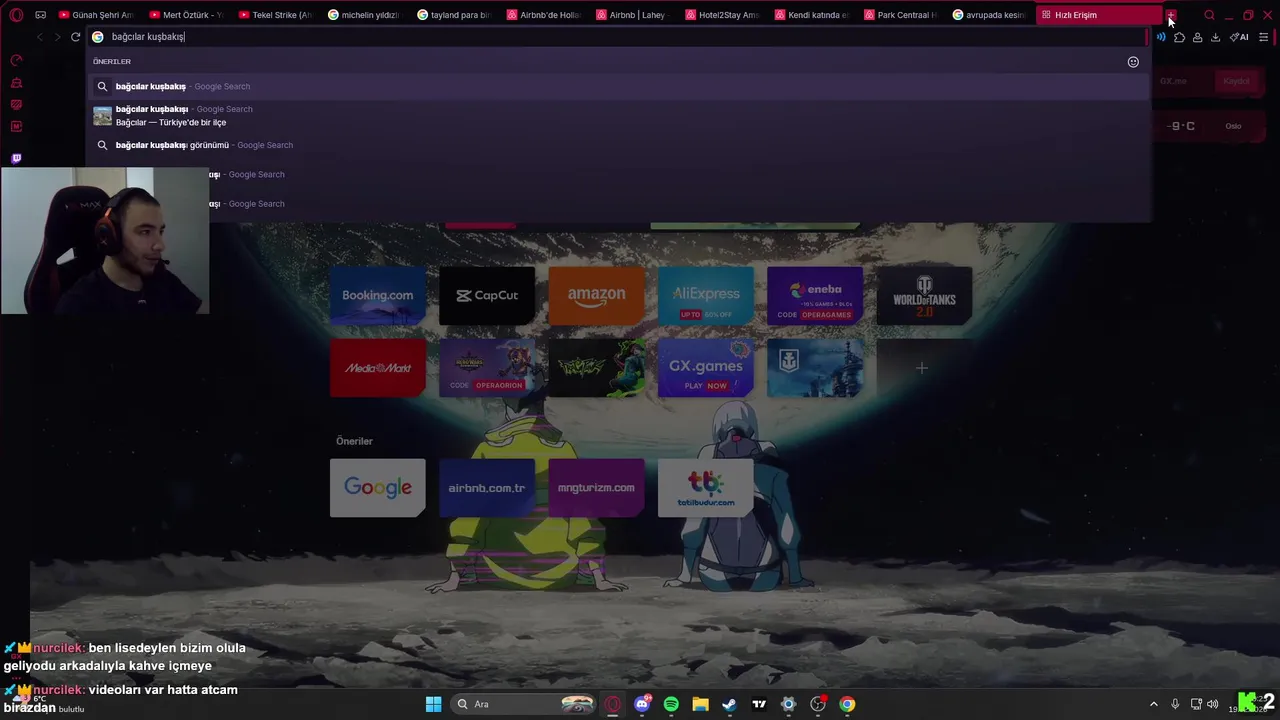Viewport: 1280px width, 720px height.
Task: Open Steam from the taskbar
Action: point(729,704)
